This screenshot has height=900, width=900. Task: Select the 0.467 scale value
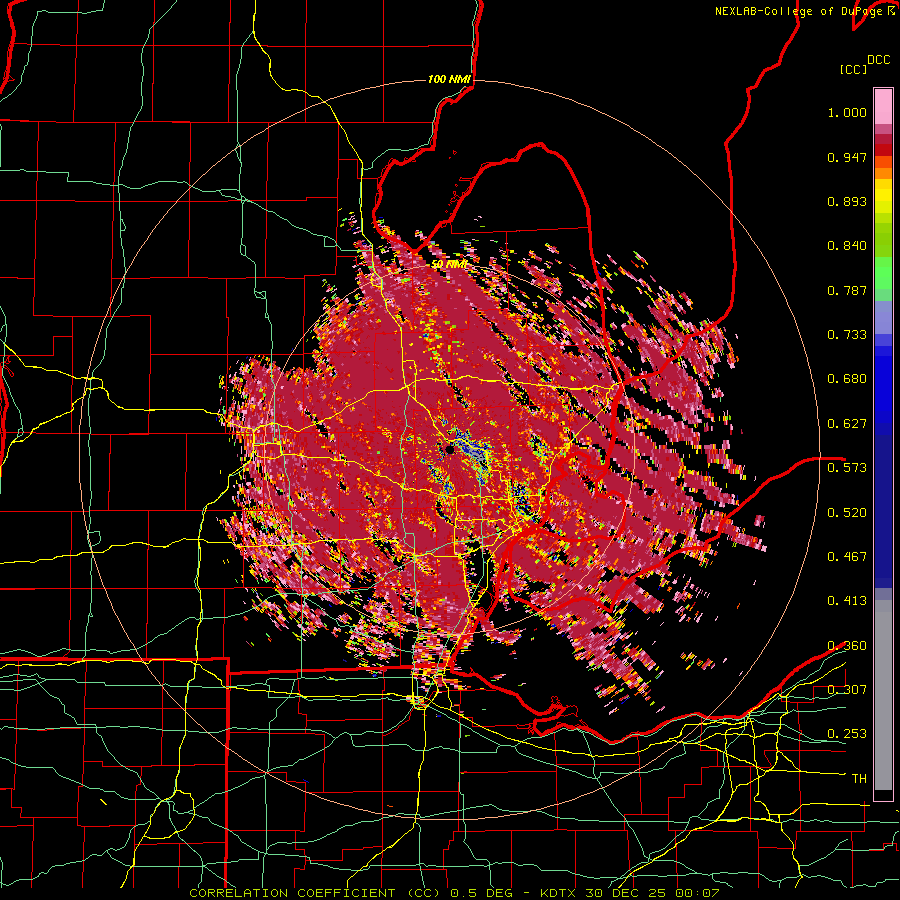point(847,557)
